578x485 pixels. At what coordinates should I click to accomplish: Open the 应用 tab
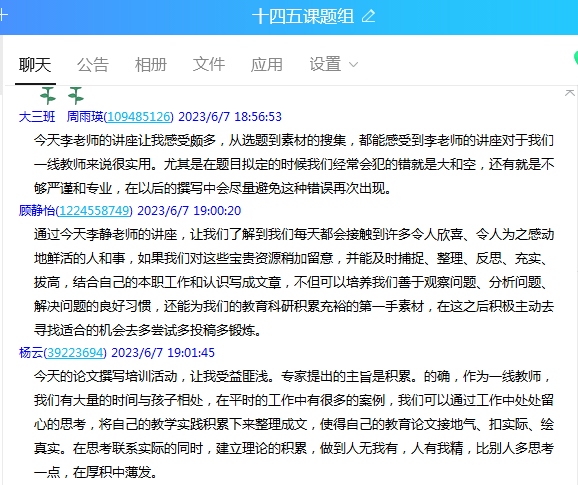(267, 65)
